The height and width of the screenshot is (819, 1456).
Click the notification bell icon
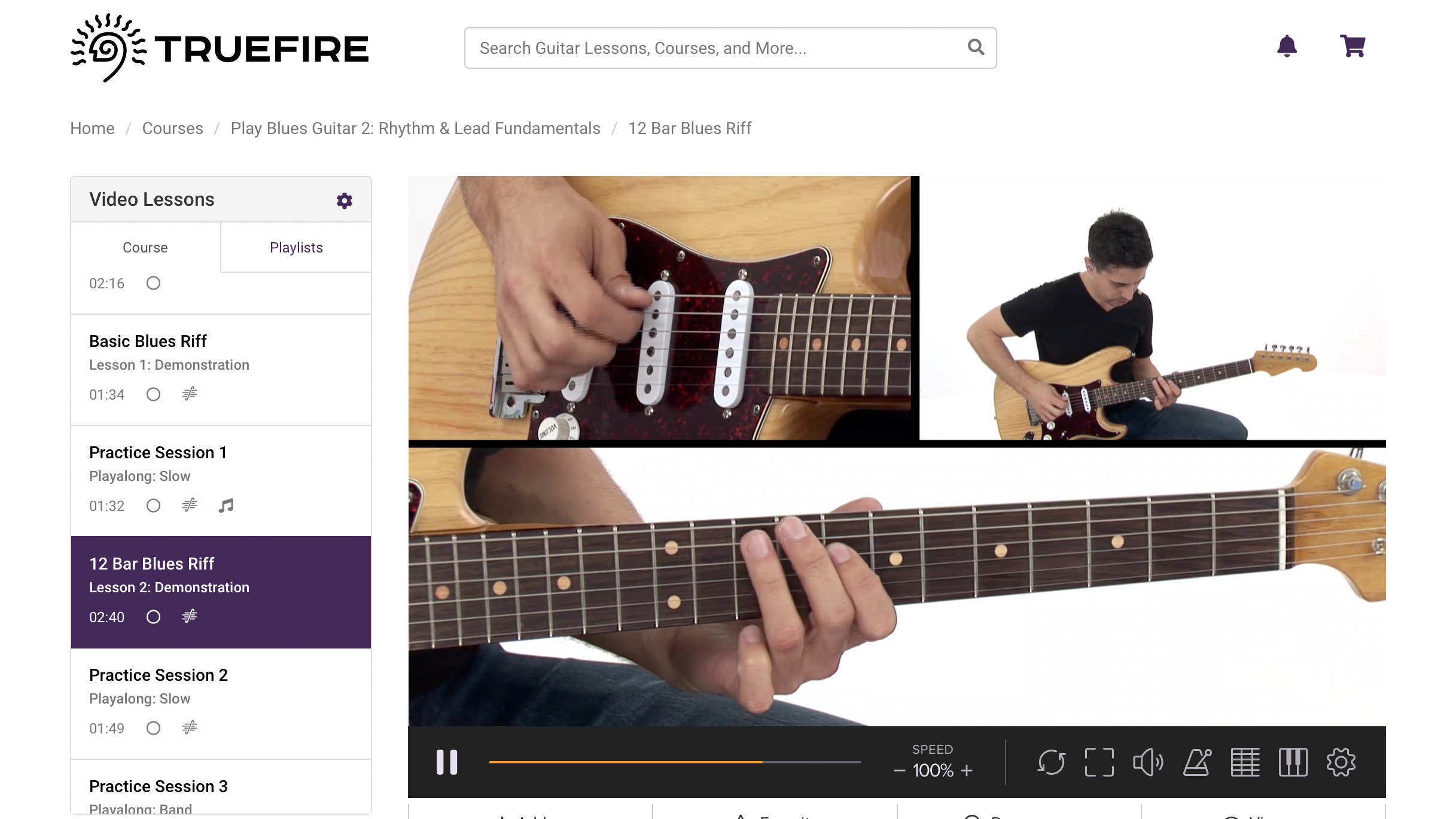1287,46
